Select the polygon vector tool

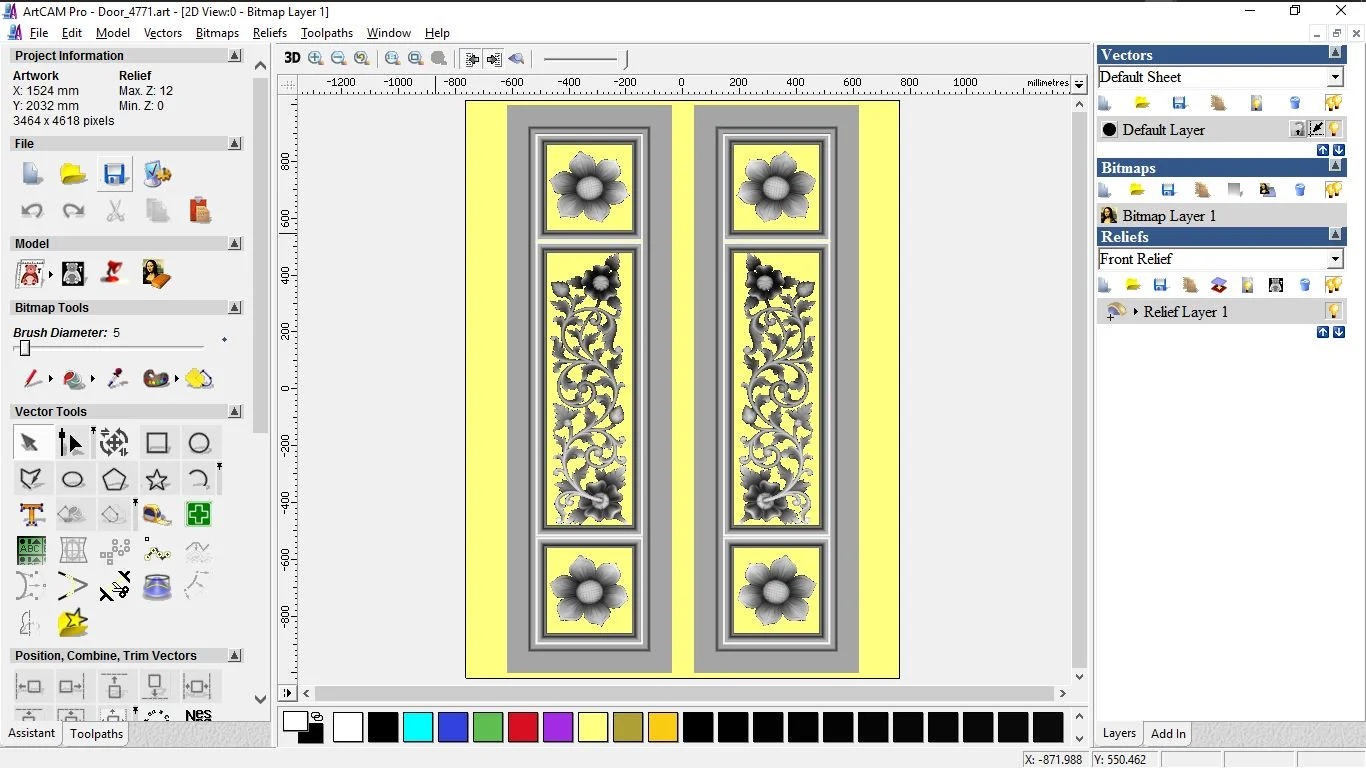[115, 479]
